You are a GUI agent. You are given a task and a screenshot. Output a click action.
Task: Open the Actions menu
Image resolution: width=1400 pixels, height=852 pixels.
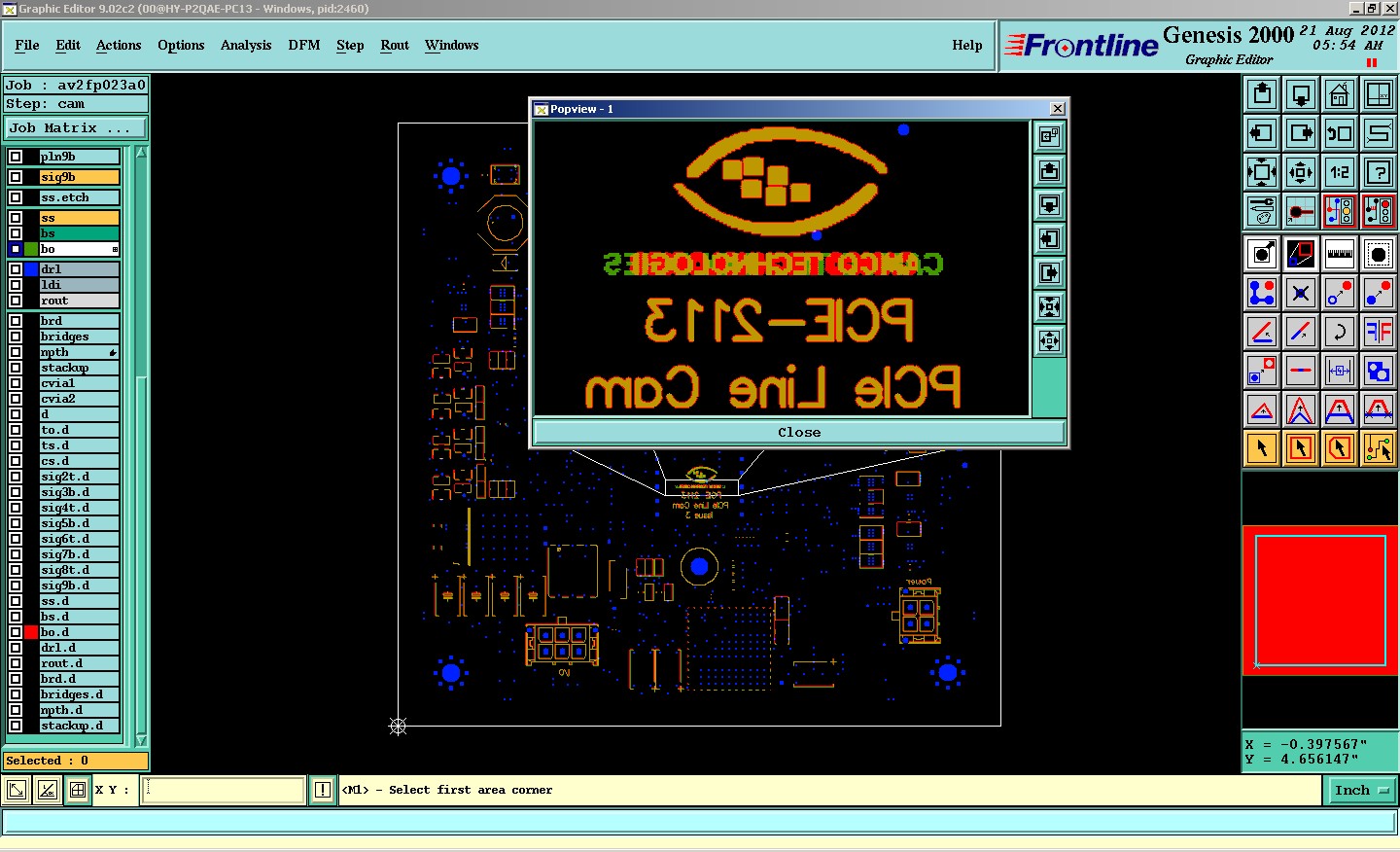point(119,45)
